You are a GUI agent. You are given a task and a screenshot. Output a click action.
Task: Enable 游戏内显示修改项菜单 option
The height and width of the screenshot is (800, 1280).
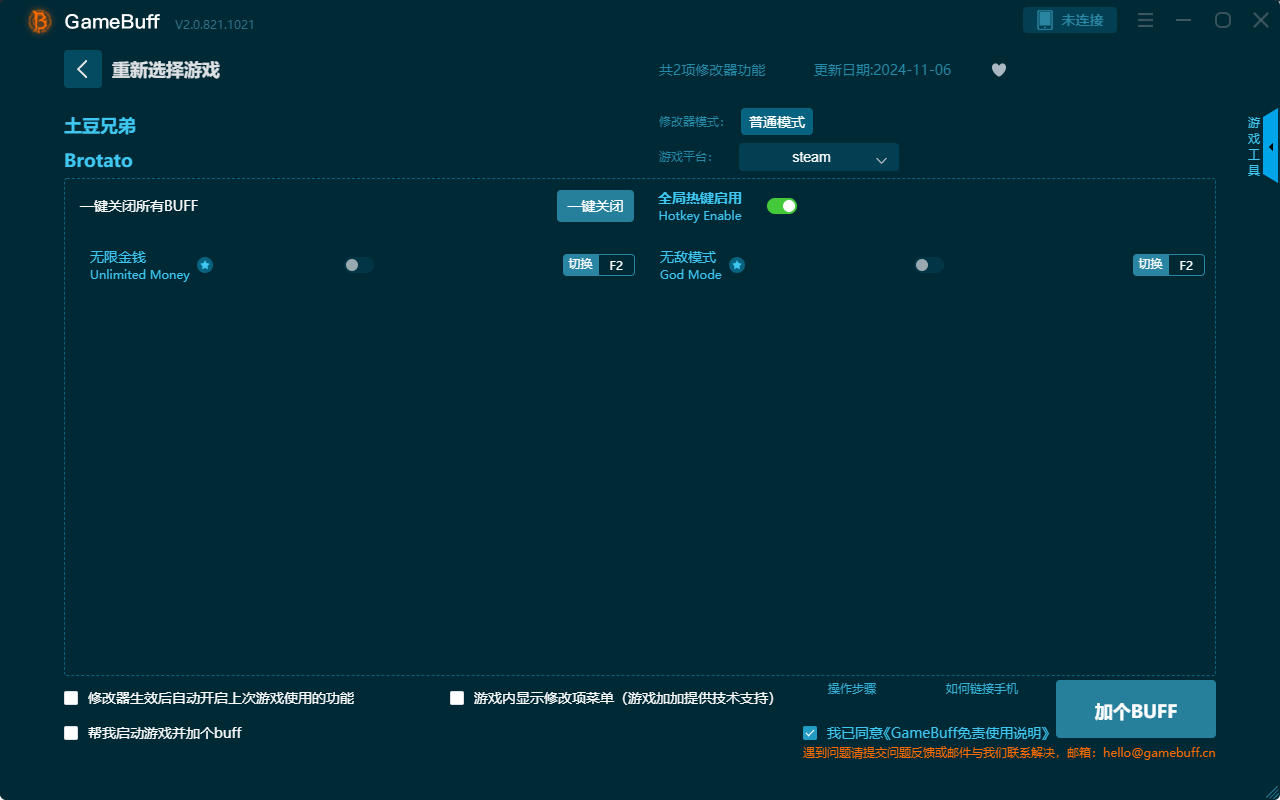tap(458, 698)
